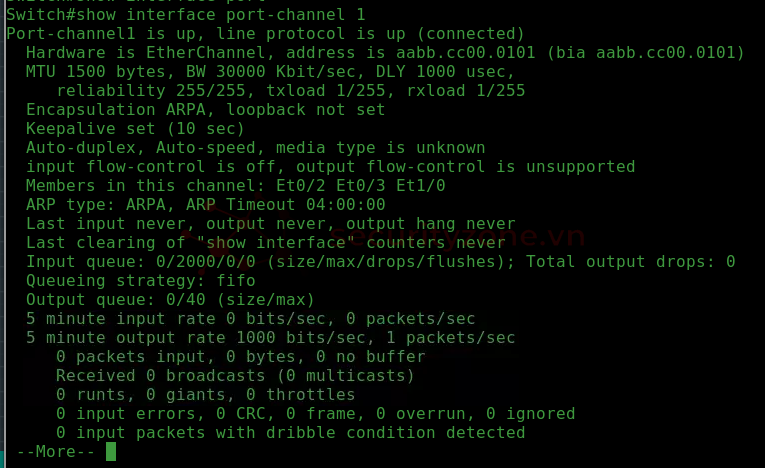
Task: Click the MAC address aabb.cc00.0101 after 'address is'
Action: (x=465, y=53)
